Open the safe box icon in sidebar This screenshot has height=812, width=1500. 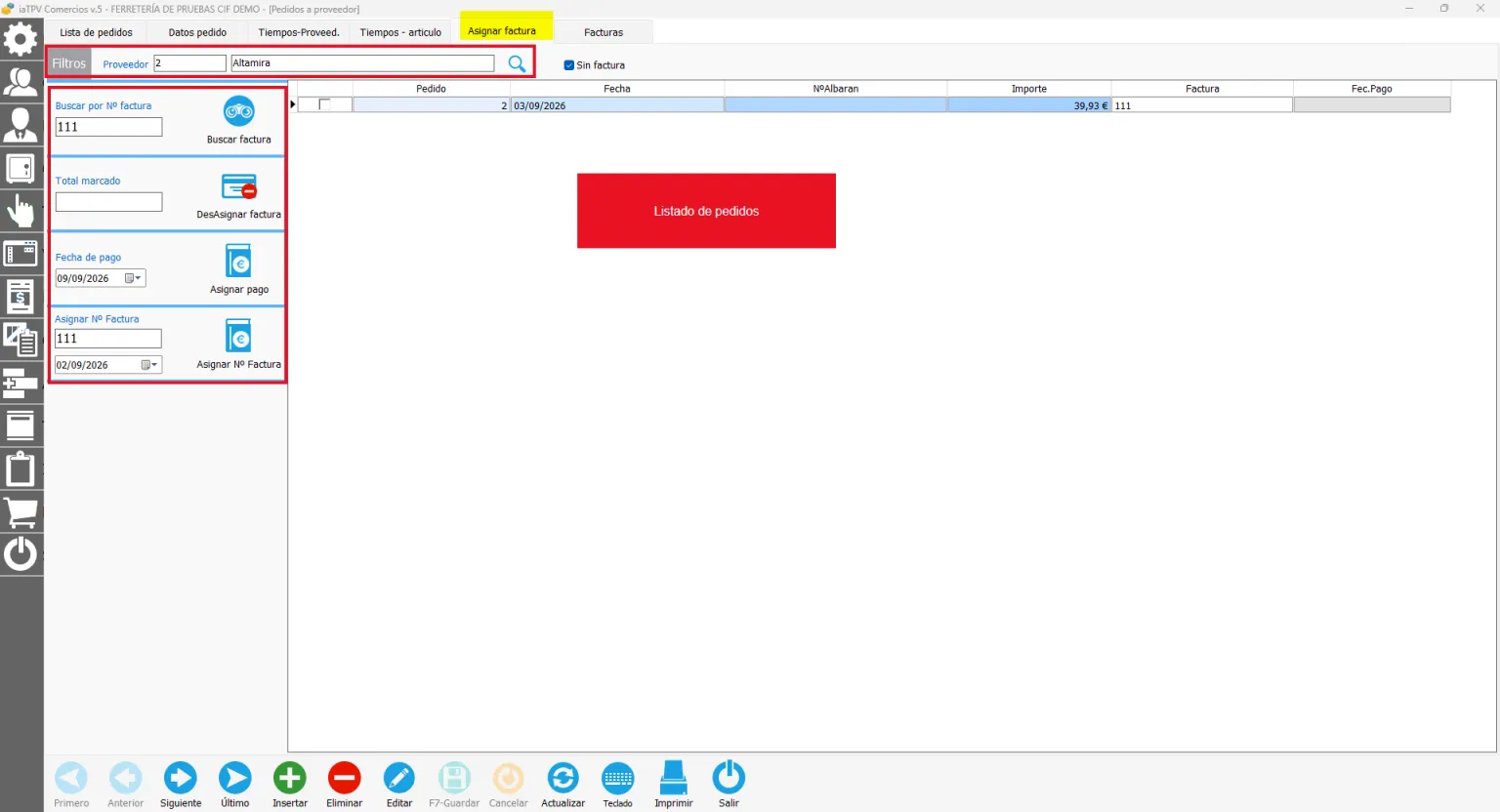(x=21, y=168)
